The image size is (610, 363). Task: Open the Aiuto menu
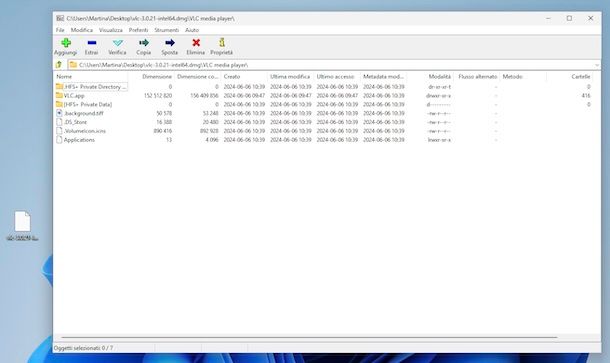[x=192, y=30]
